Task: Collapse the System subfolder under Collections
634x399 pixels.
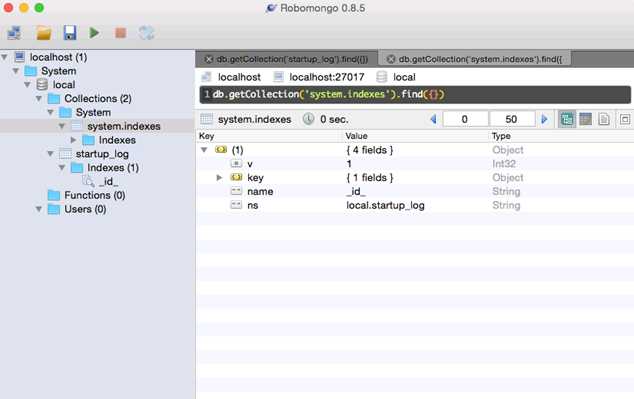Action: coord(51,112)
